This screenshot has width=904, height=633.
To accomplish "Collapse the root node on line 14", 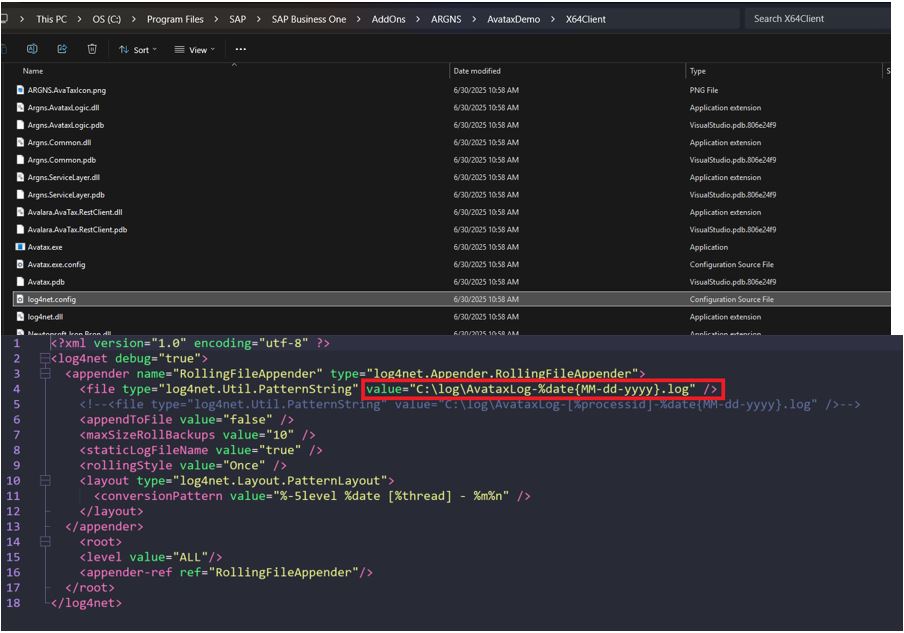I will (x=45, y=541).
